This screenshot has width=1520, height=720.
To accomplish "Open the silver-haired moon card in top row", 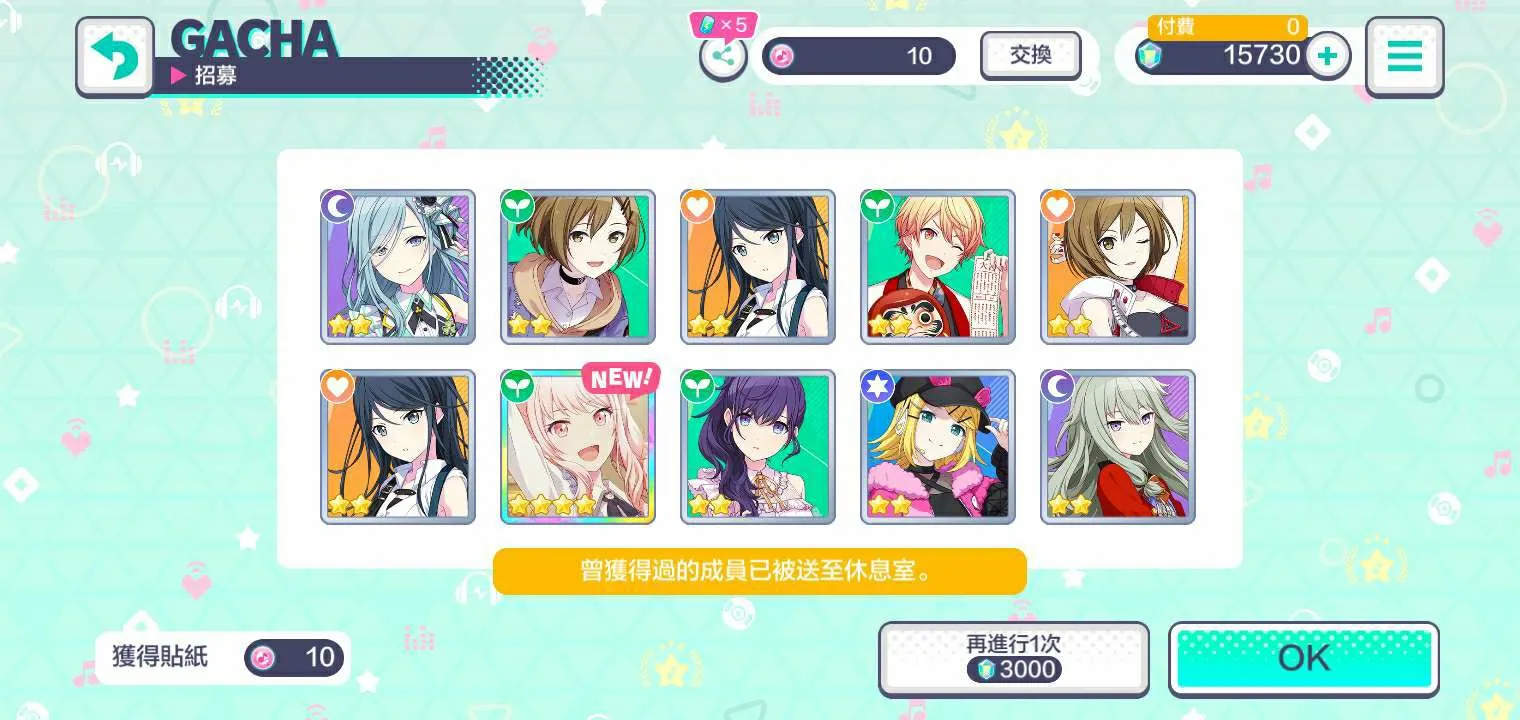I will coord(398,267).
